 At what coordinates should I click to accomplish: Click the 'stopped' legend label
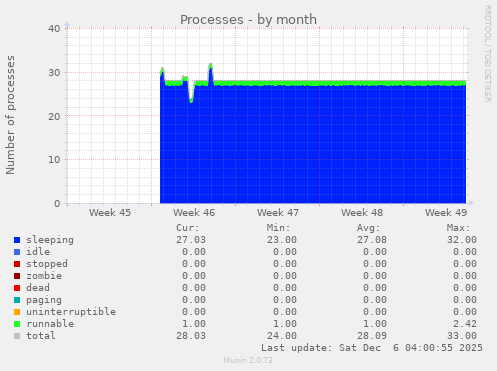pyautogui.click(x=47, y=264)
